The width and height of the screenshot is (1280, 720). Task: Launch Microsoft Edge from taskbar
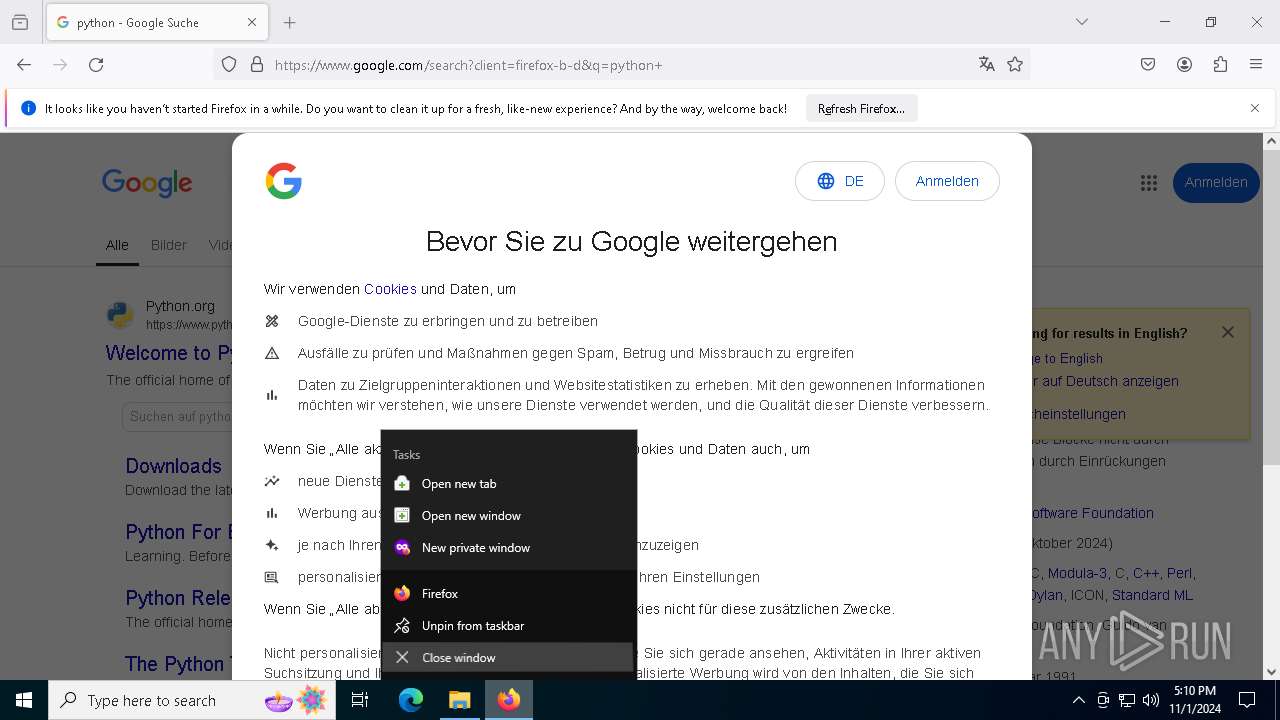(411, 700)
